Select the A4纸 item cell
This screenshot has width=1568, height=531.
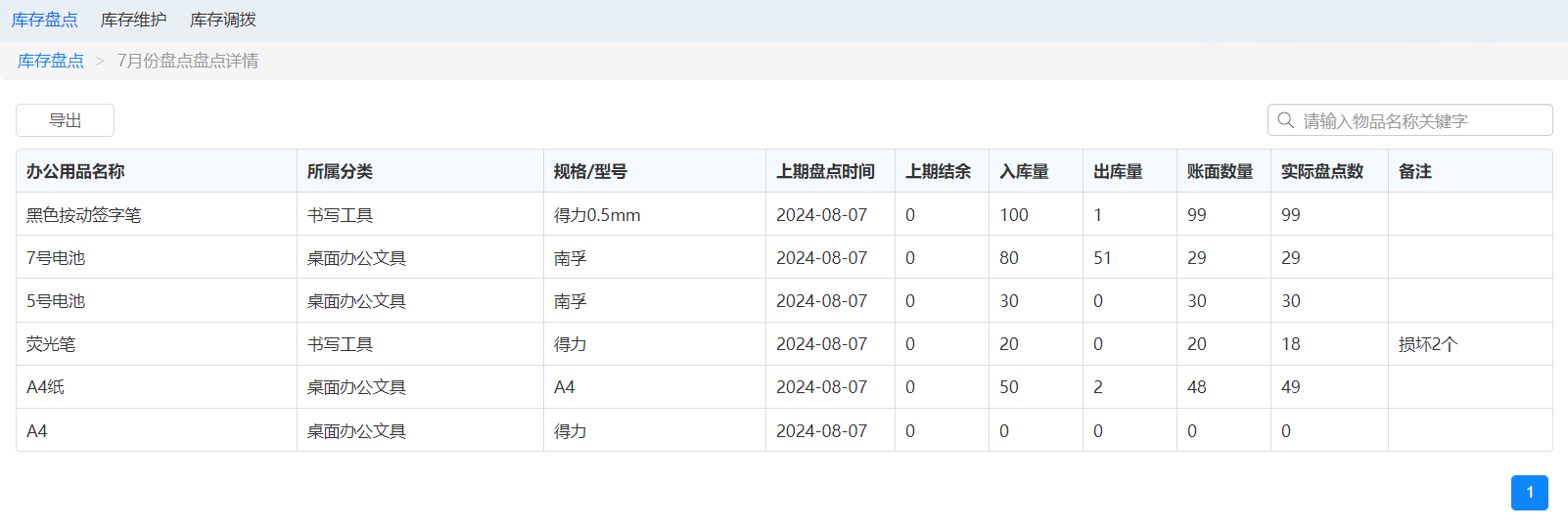pyautogui.click(x=46, y=387)
